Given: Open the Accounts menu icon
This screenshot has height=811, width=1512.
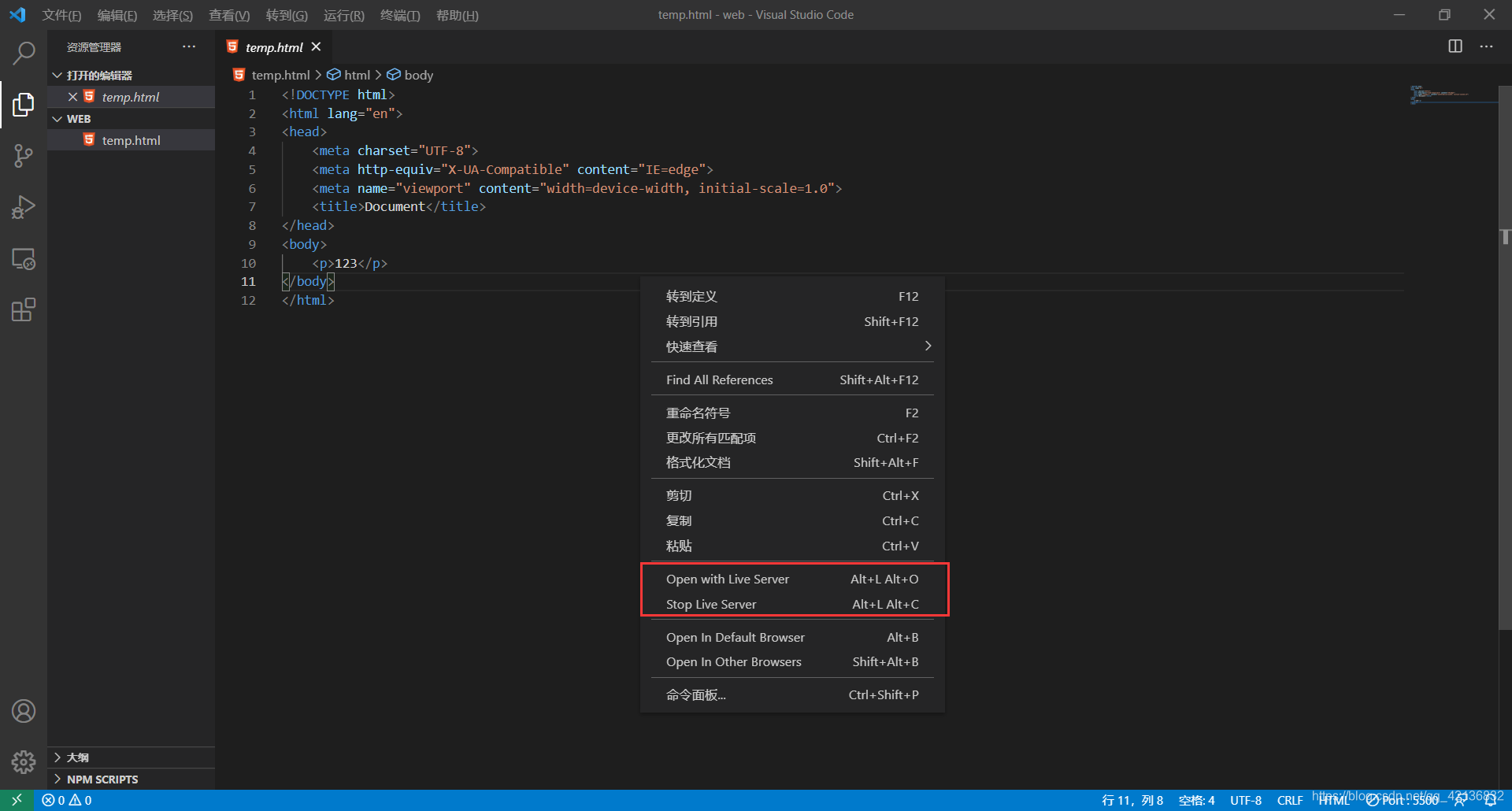Looking at the screenshot, I should pyautogui.click(x=24, y=711).
